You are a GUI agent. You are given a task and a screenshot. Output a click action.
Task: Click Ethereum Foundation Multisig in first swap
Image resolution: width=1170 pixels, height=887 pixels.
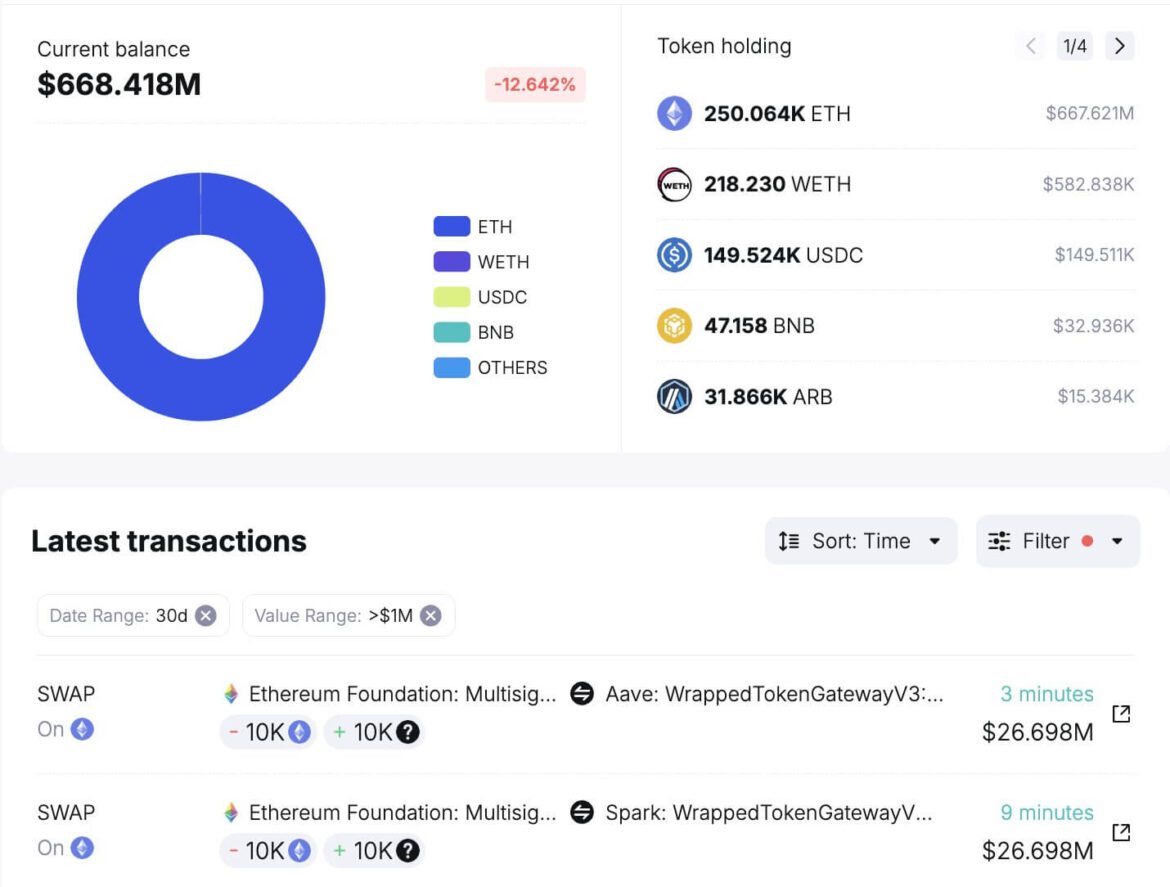coord(401,694)
